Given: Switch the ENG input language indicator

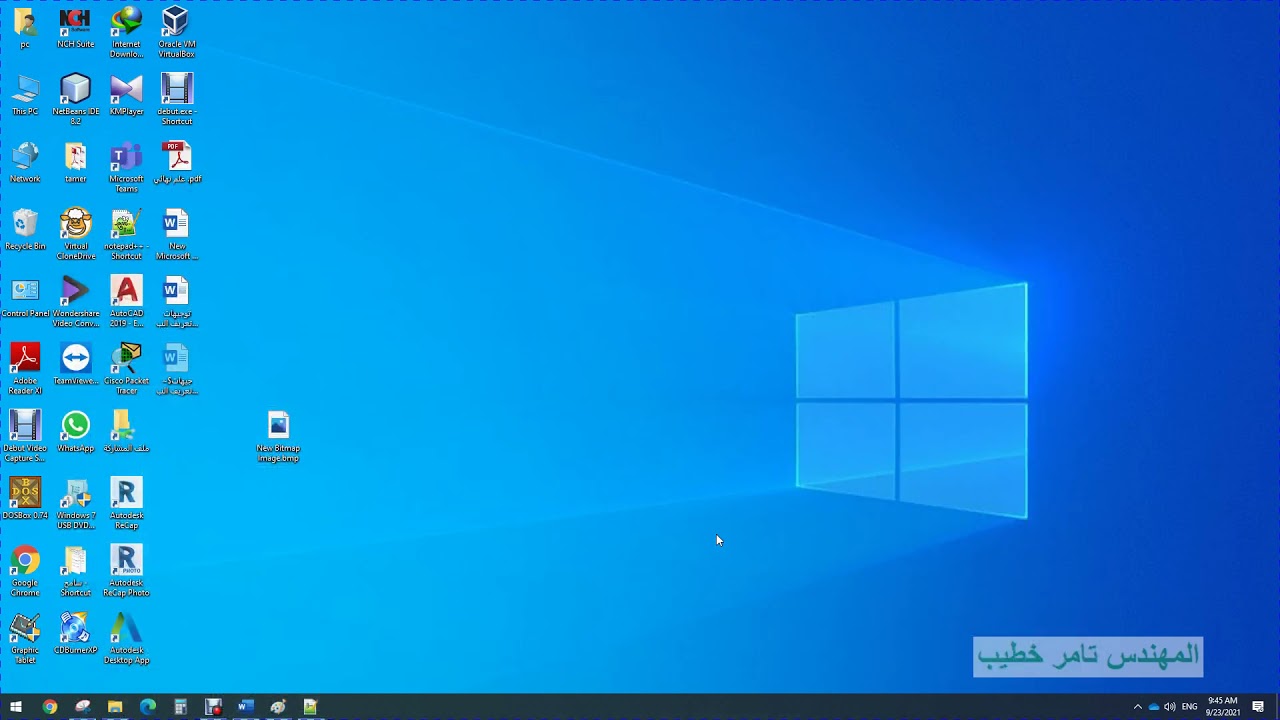Looking at the screenshot, I should (x=1190, y=707).
